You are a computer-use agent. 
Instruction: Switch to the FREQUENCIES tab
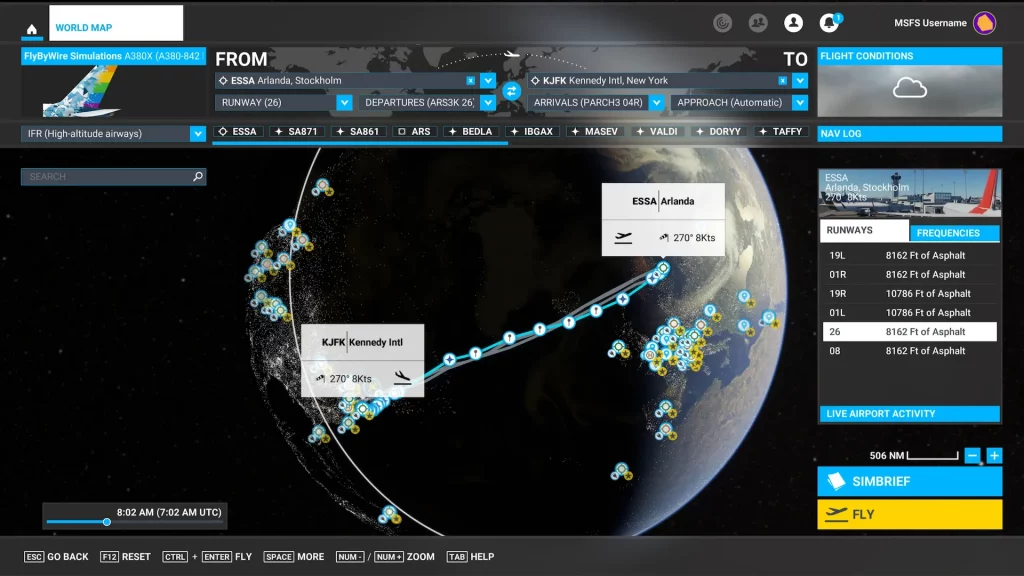coord(953,231)
